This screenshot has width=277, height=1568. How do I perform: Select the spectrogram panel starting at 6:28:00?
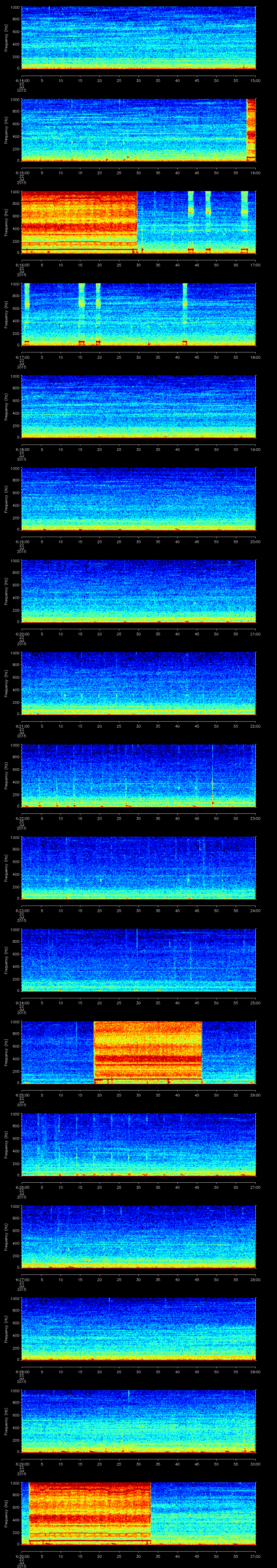[x=138, y=1329]
